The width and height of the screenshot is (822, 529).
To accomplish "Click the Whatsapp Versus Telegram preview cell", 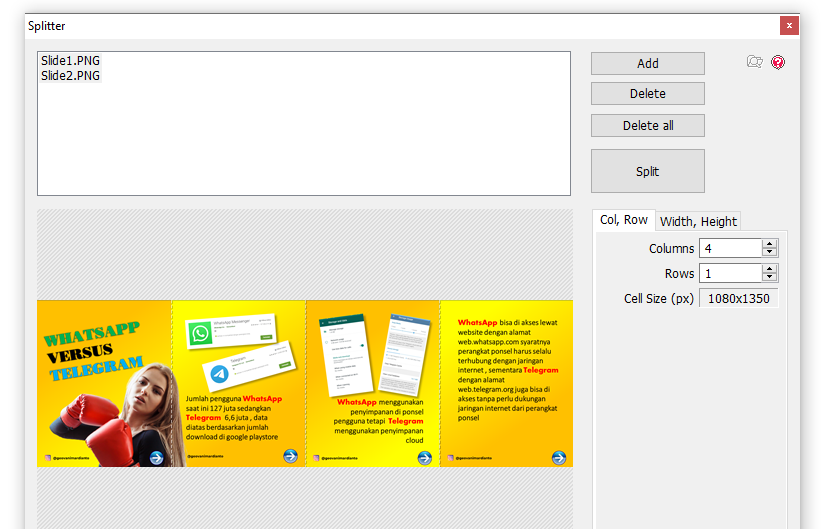I will (104, 383).
